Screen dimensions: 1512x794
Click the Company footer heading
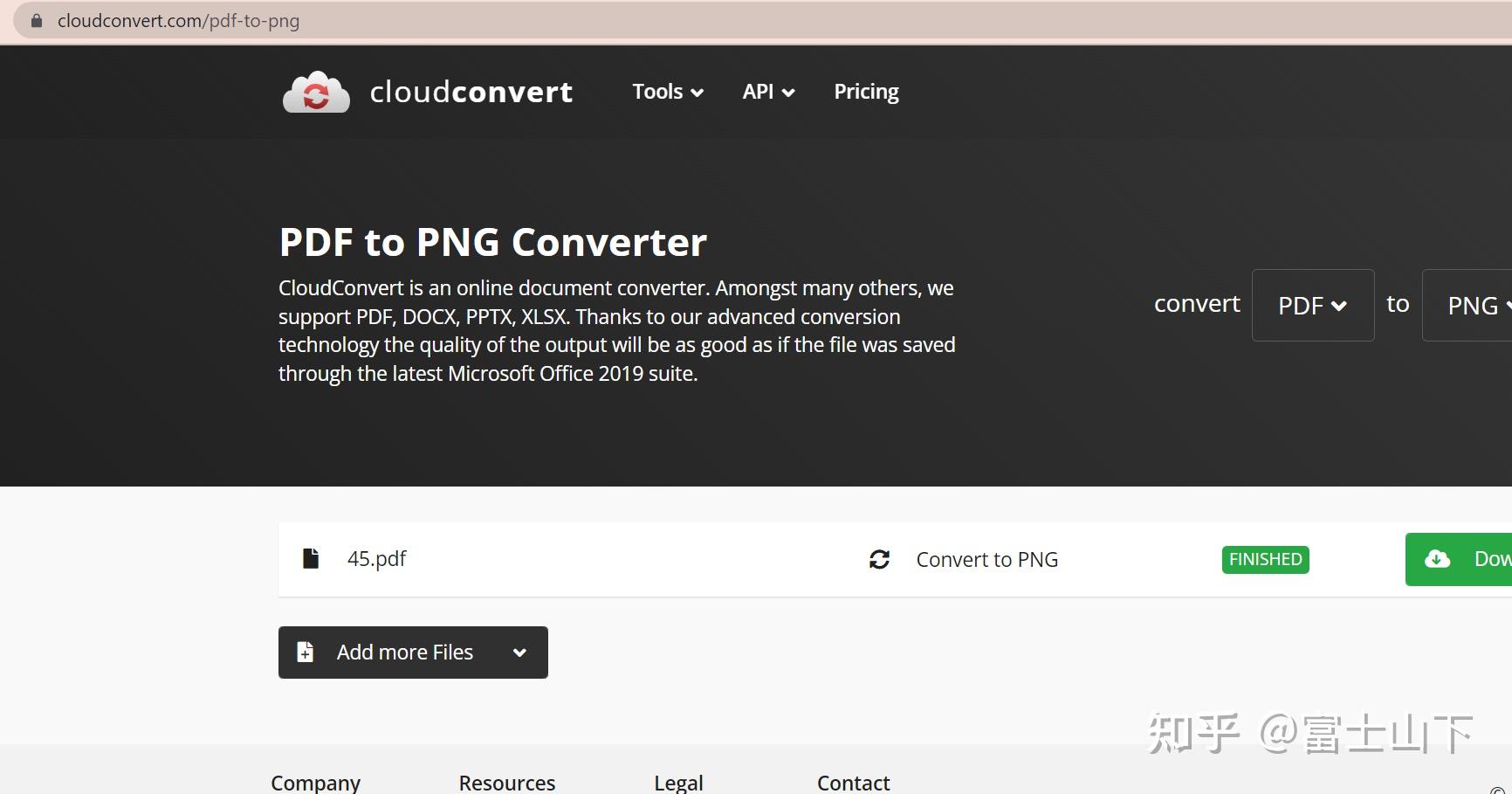tap(316, 783)
